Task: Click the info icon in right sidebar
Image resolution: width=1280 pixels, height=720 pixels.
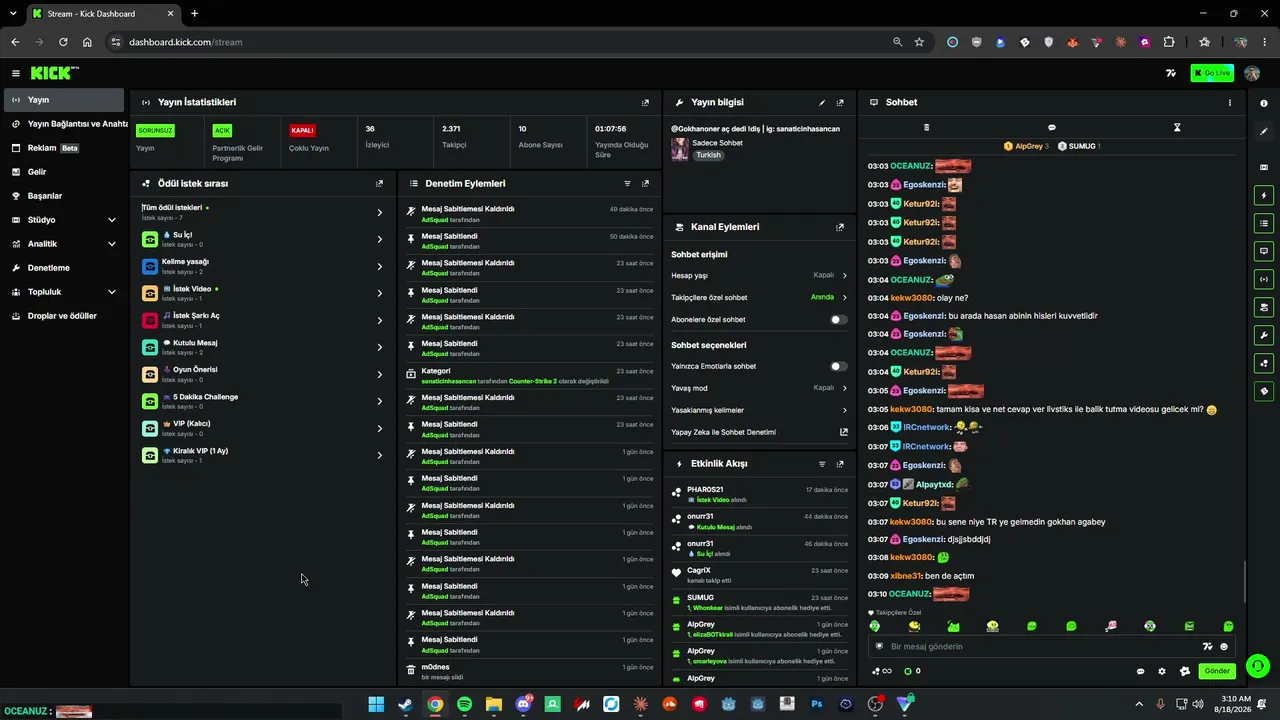Action: tap(1264, 103)
